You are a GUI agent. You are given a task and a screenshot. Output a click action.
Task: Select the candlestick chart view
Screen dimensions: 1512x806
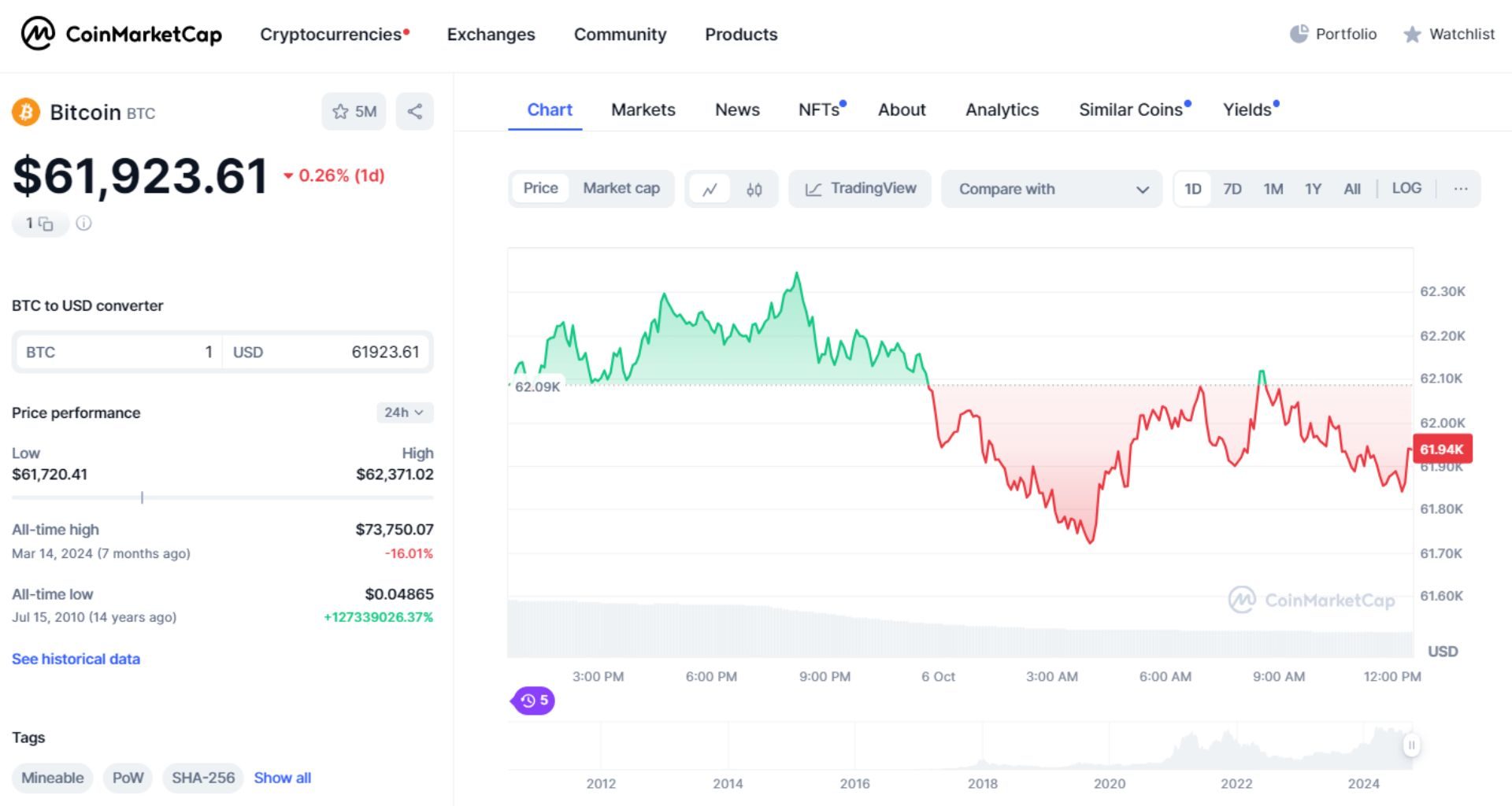coord(753,189)
